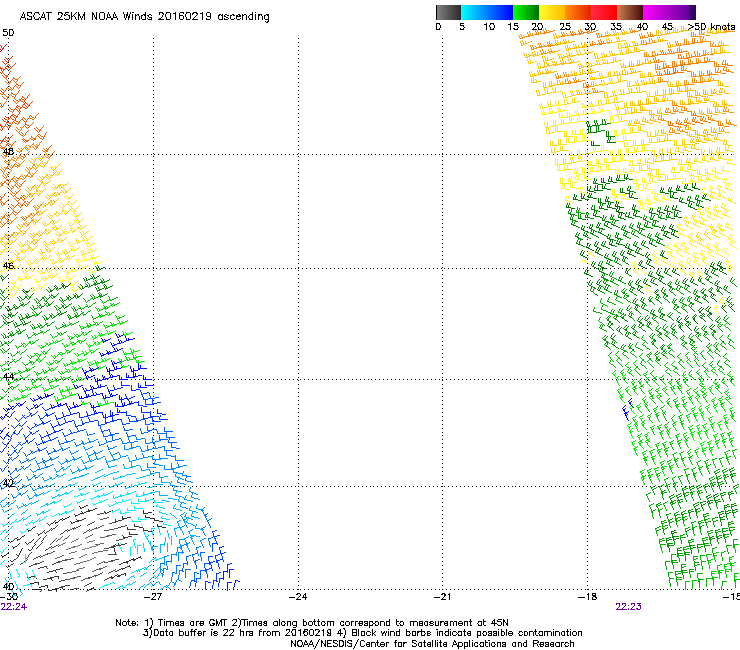This screenshot has width=740, height=650.
Task: Click the latitude label 42
Action: [x=8, y=483]
